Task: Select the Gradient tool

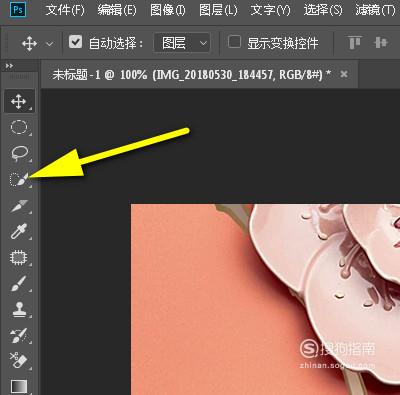Action: (x=19, y=387)
